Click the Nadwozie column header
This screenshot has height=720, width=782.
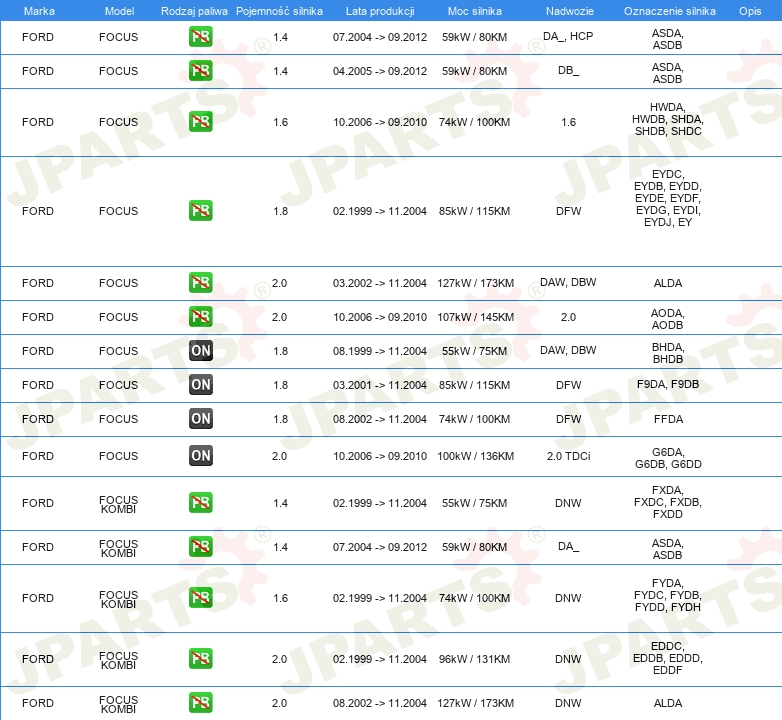570,11
